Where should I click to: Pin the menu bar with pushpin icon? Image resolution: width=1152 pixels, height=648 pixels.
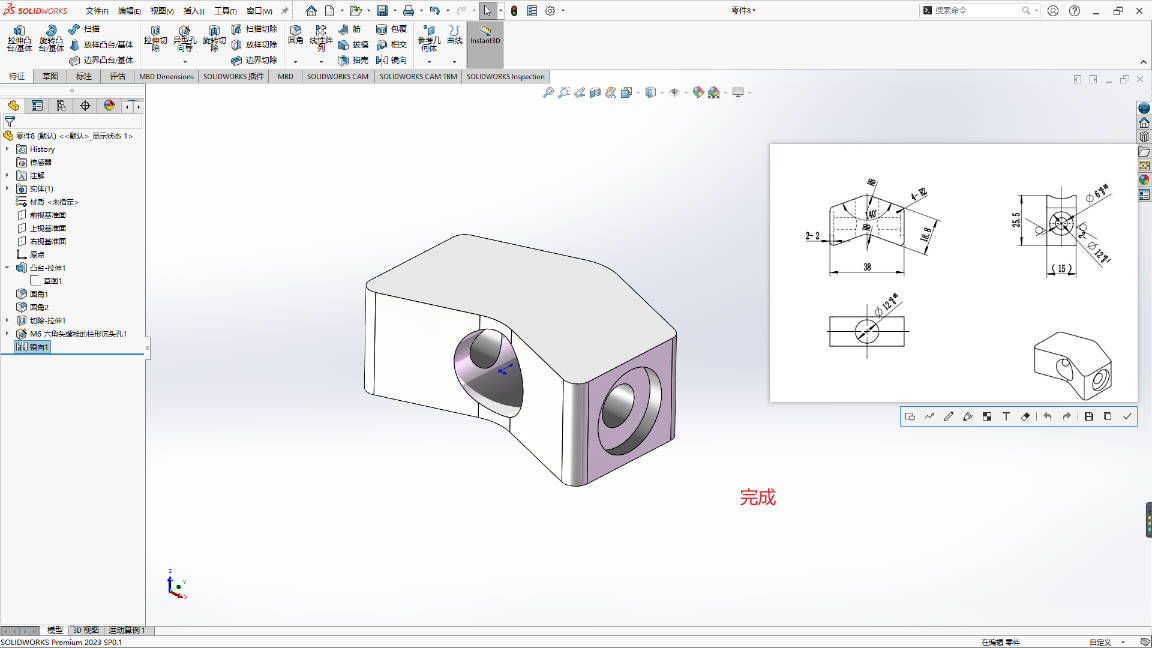[x=285, y=10]
